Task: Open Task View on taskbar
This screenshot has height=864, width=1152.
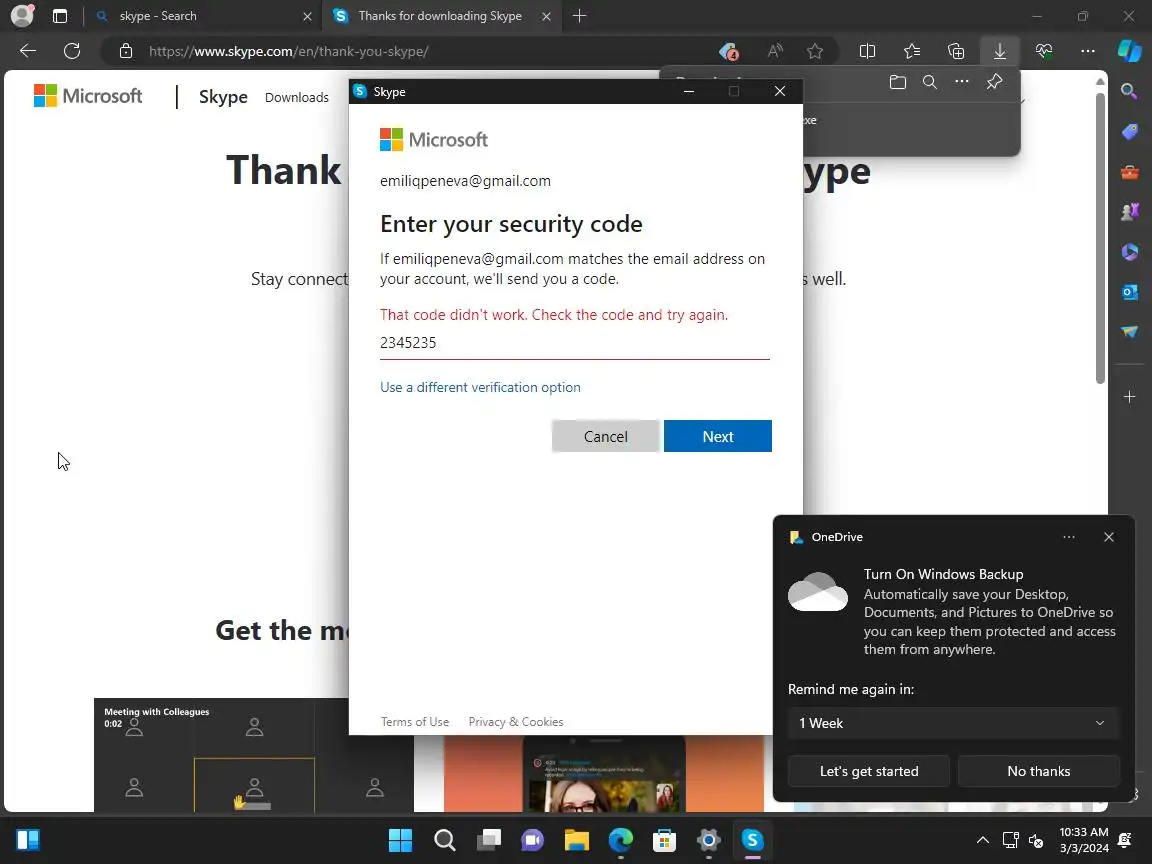Action: coord(489,840)
